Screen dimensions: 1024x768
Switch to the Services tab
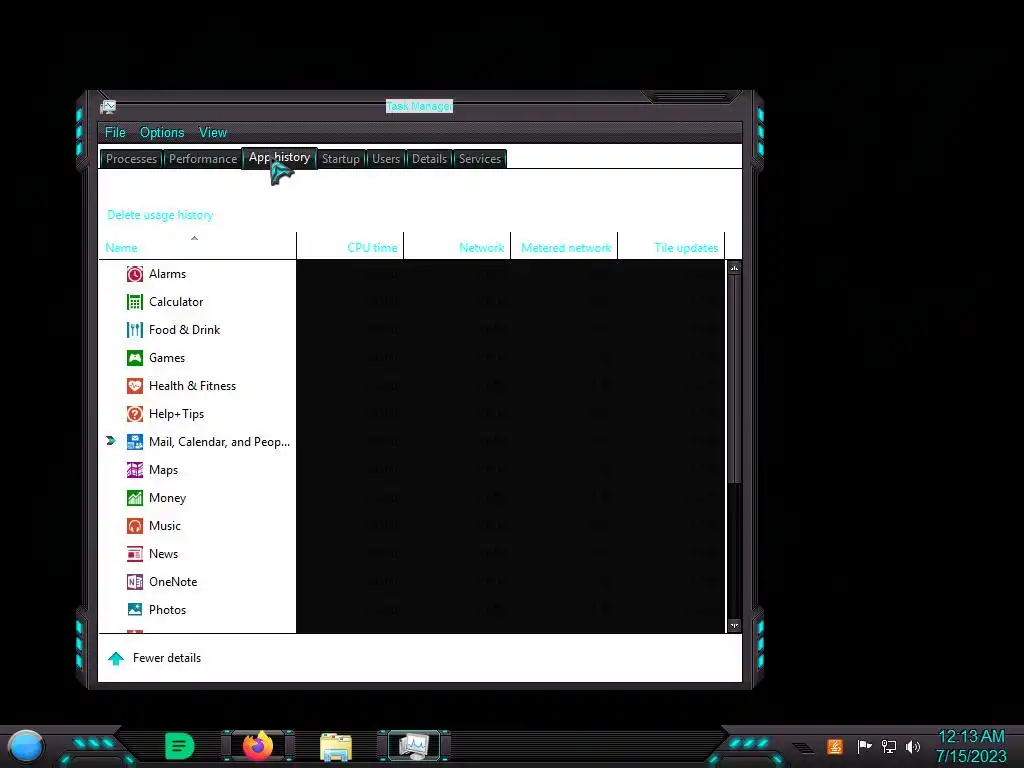click(480, 159)
